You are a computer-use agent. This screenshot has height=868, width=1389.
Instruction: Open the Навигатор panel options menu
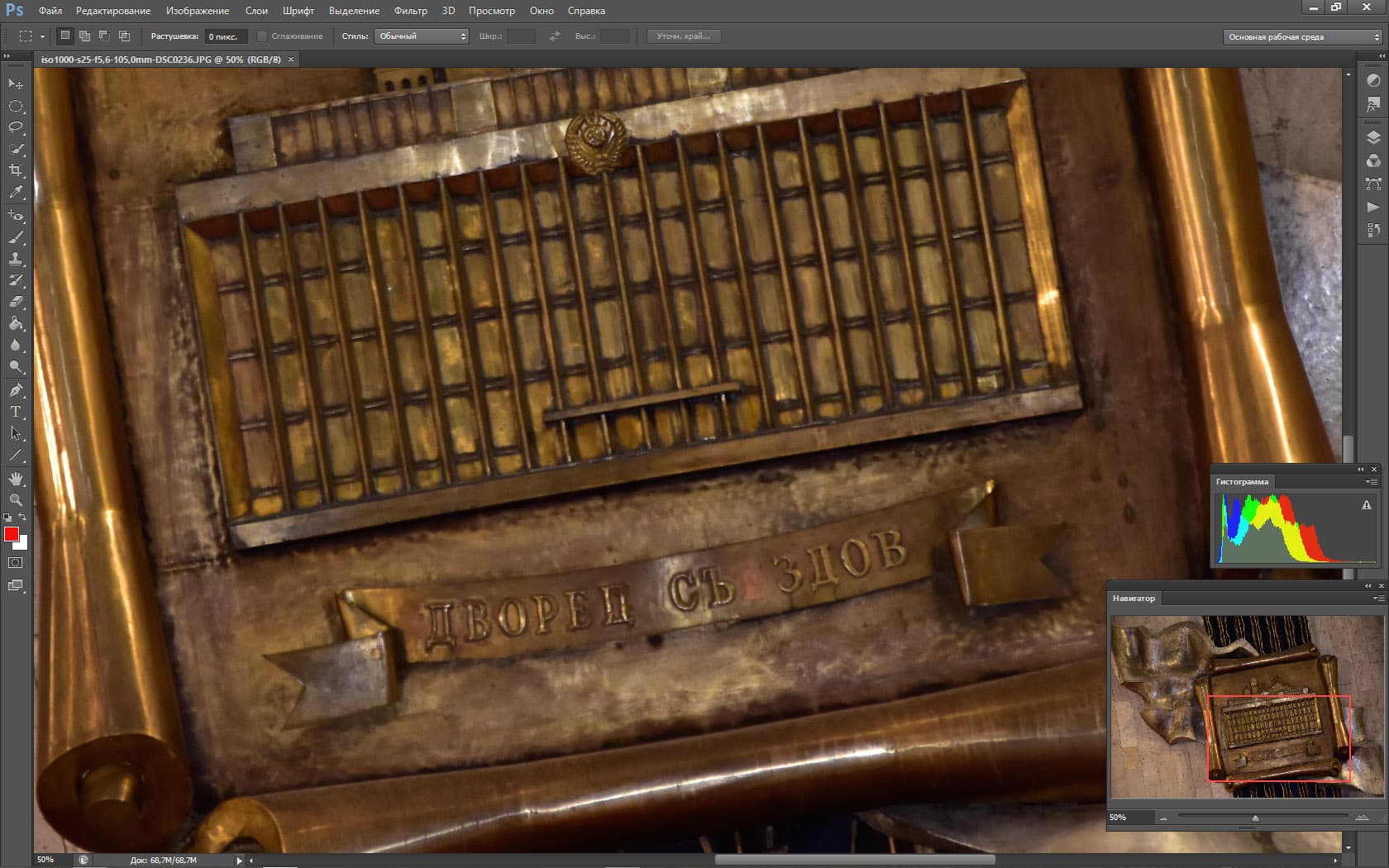1377,599
